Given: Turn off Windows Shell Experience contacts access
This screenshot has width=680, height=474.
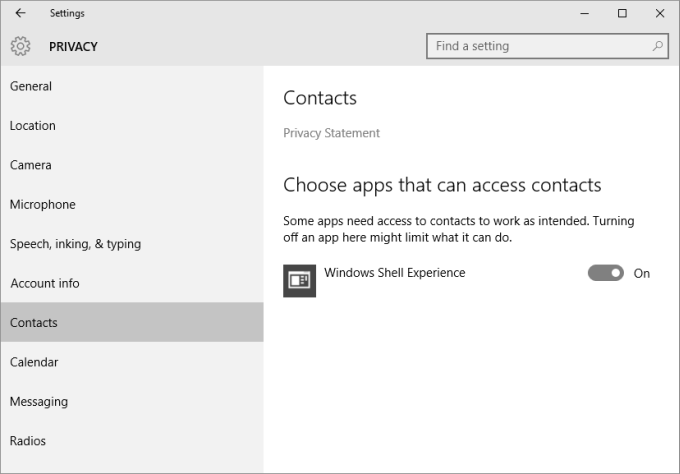Looking at the screenshot, I should tap(606, 273).
